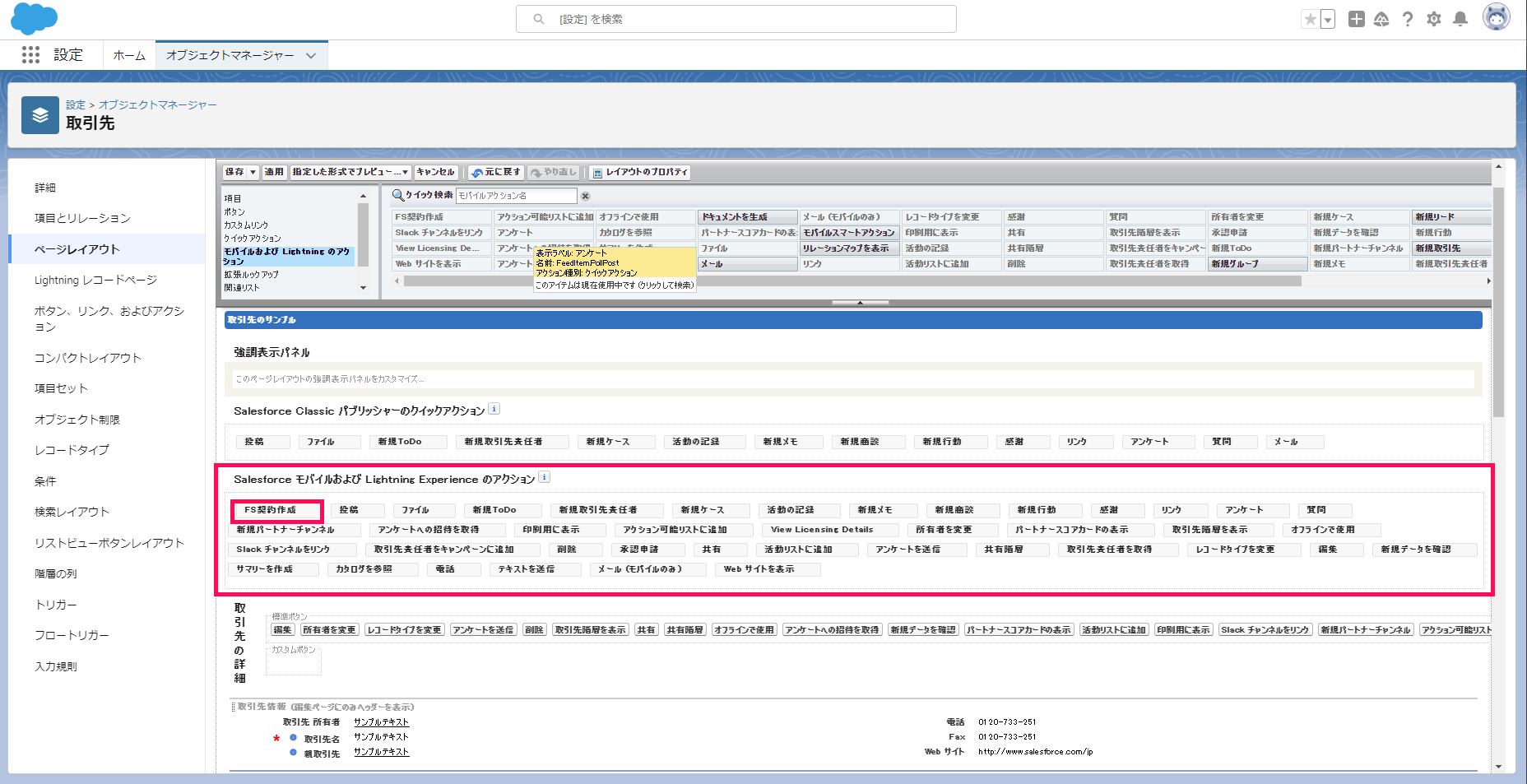Click the info icon beside Classic パブリッシャー heading
The image size is (1527, 784).
(494, 409)
